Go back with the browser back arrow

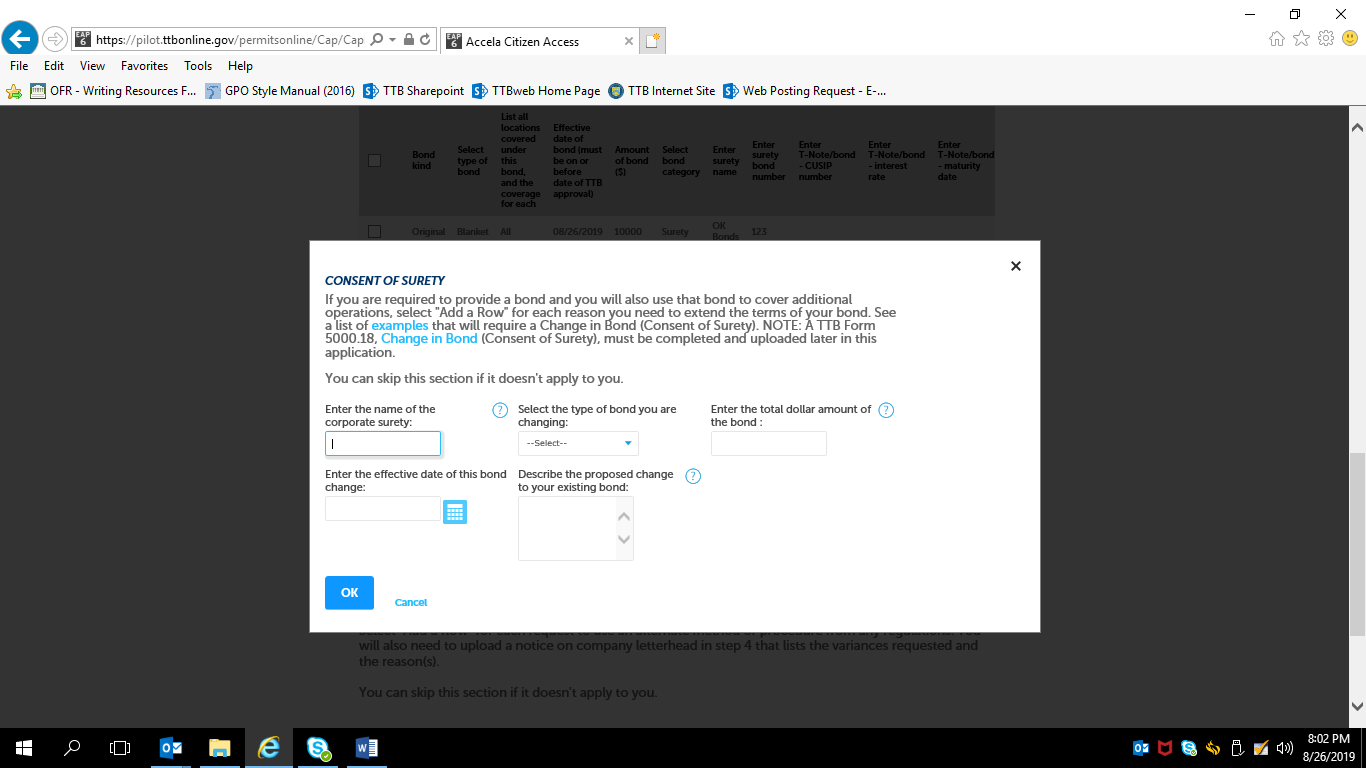click(20, 40)
